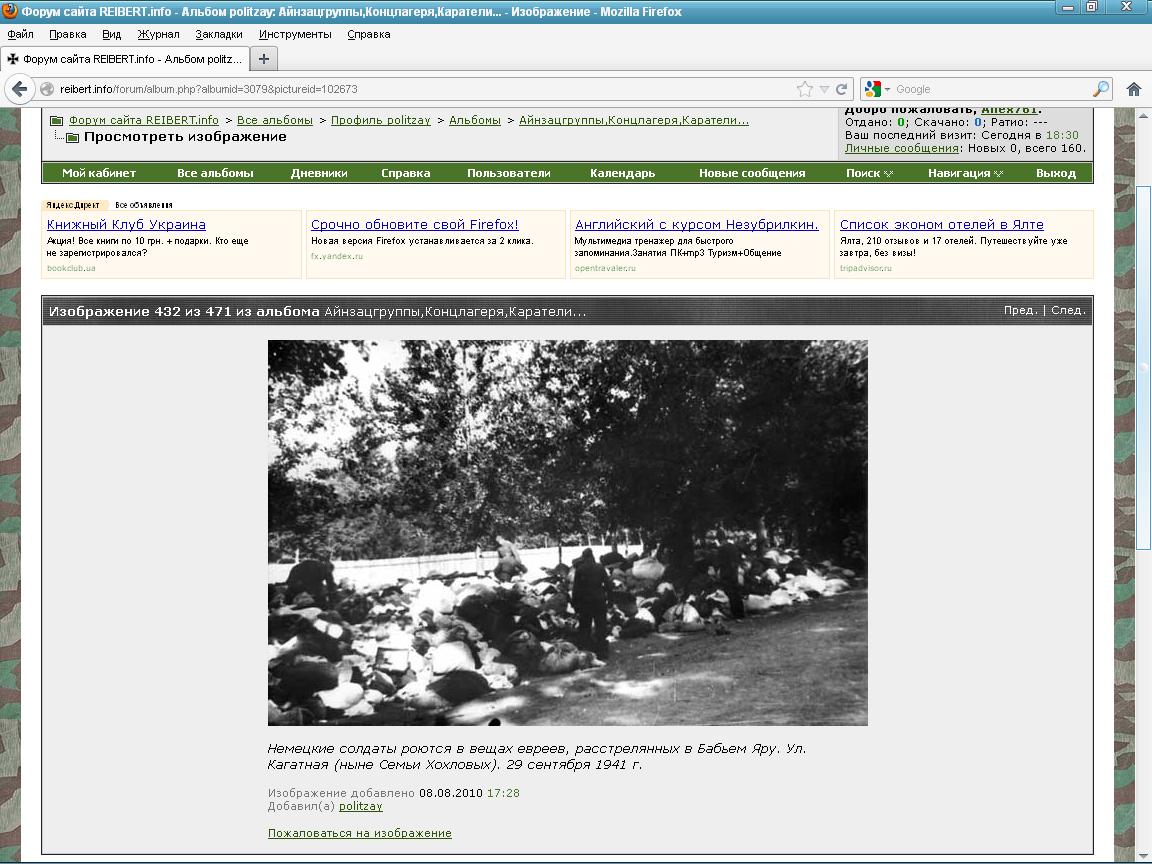Go back with the browser back arrow
Image resolution: width=1152 pixels, height=864 pixels.
pos(19,89)
